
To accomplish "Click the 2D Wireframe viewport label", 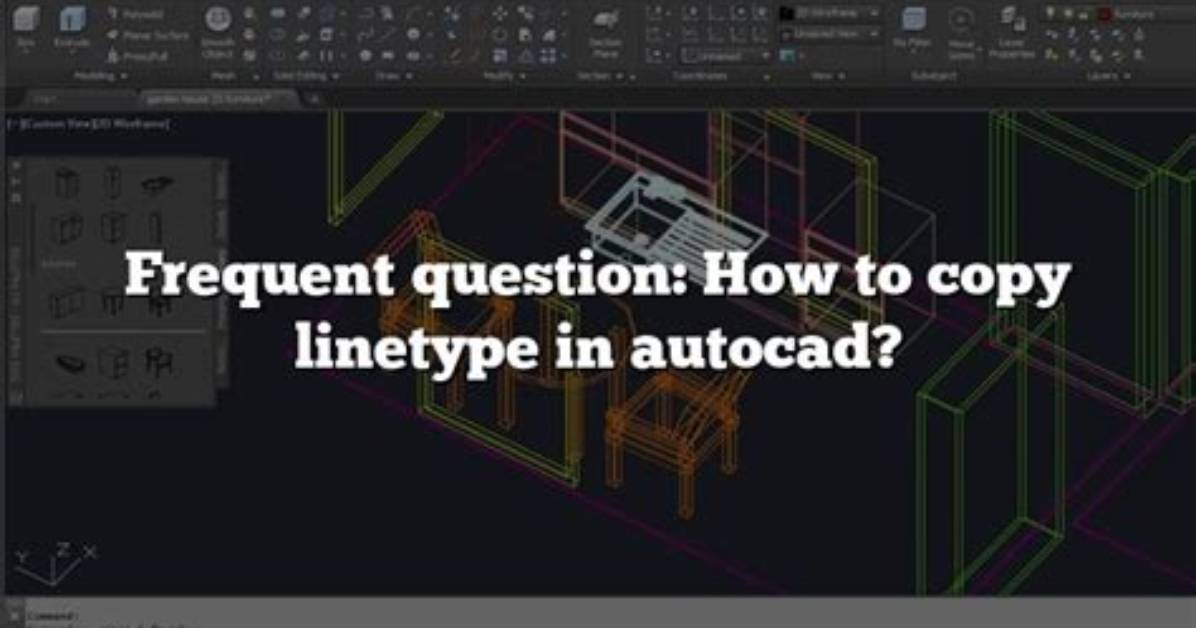I will 131,124.
